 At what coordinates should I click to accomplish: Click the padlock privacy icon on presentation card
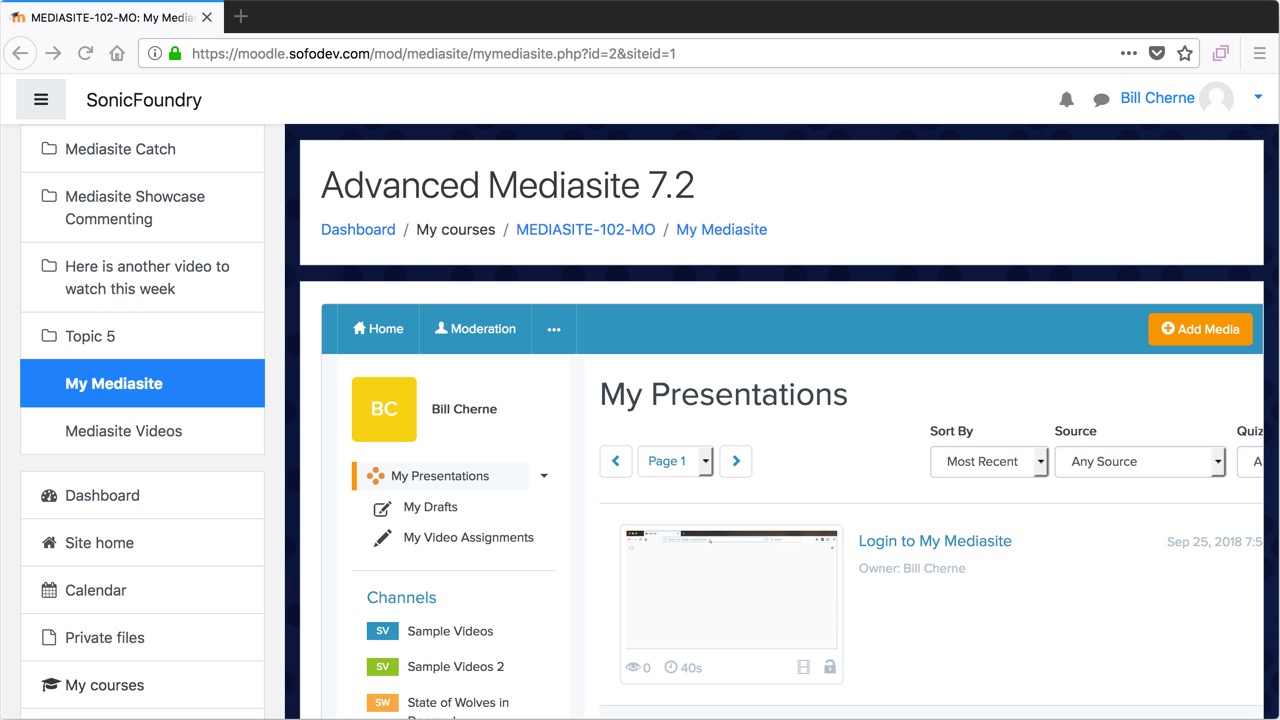coord(830,667)
